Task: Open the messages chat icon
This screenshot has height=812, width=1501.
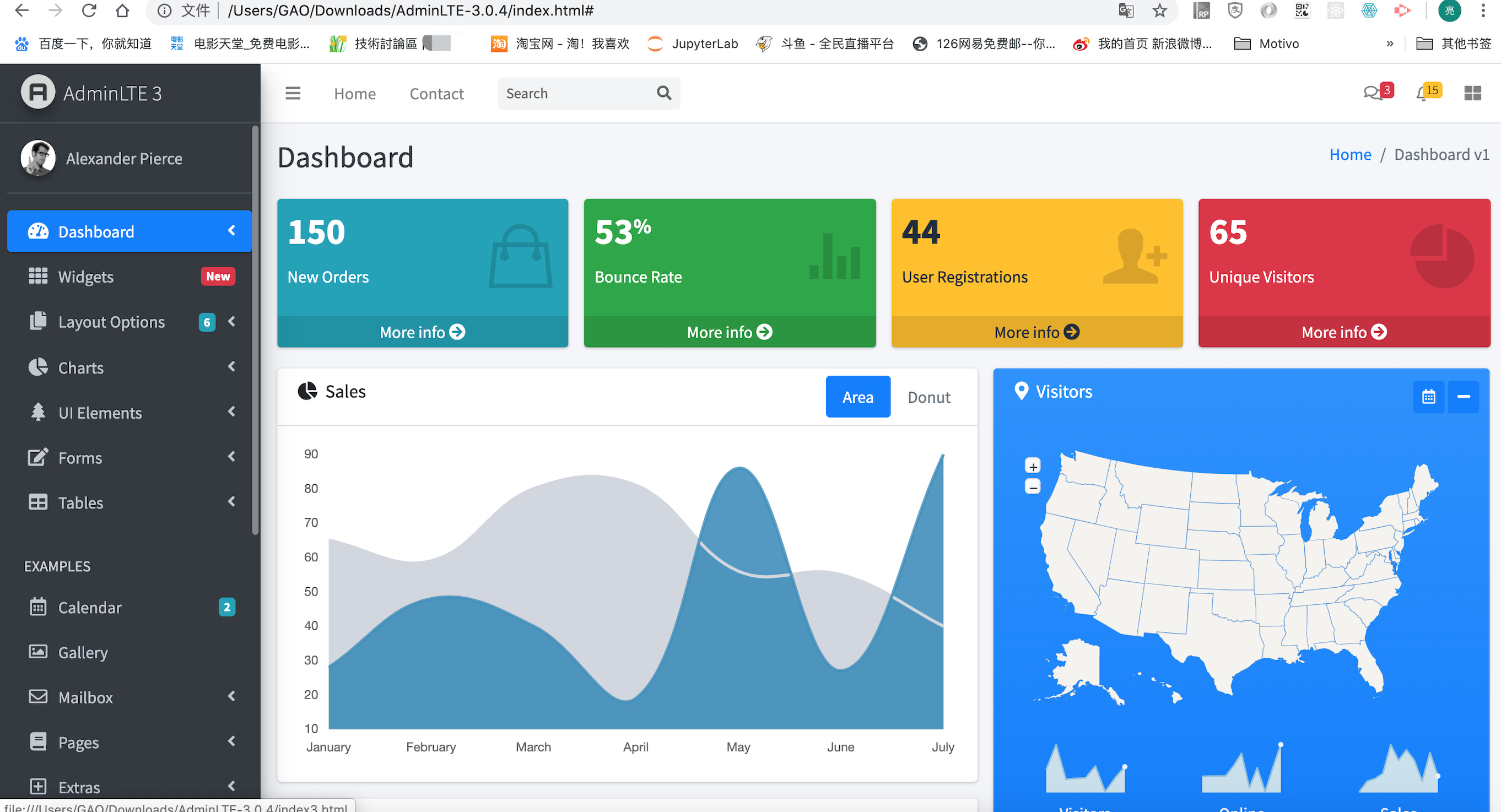Action: 1372,93
